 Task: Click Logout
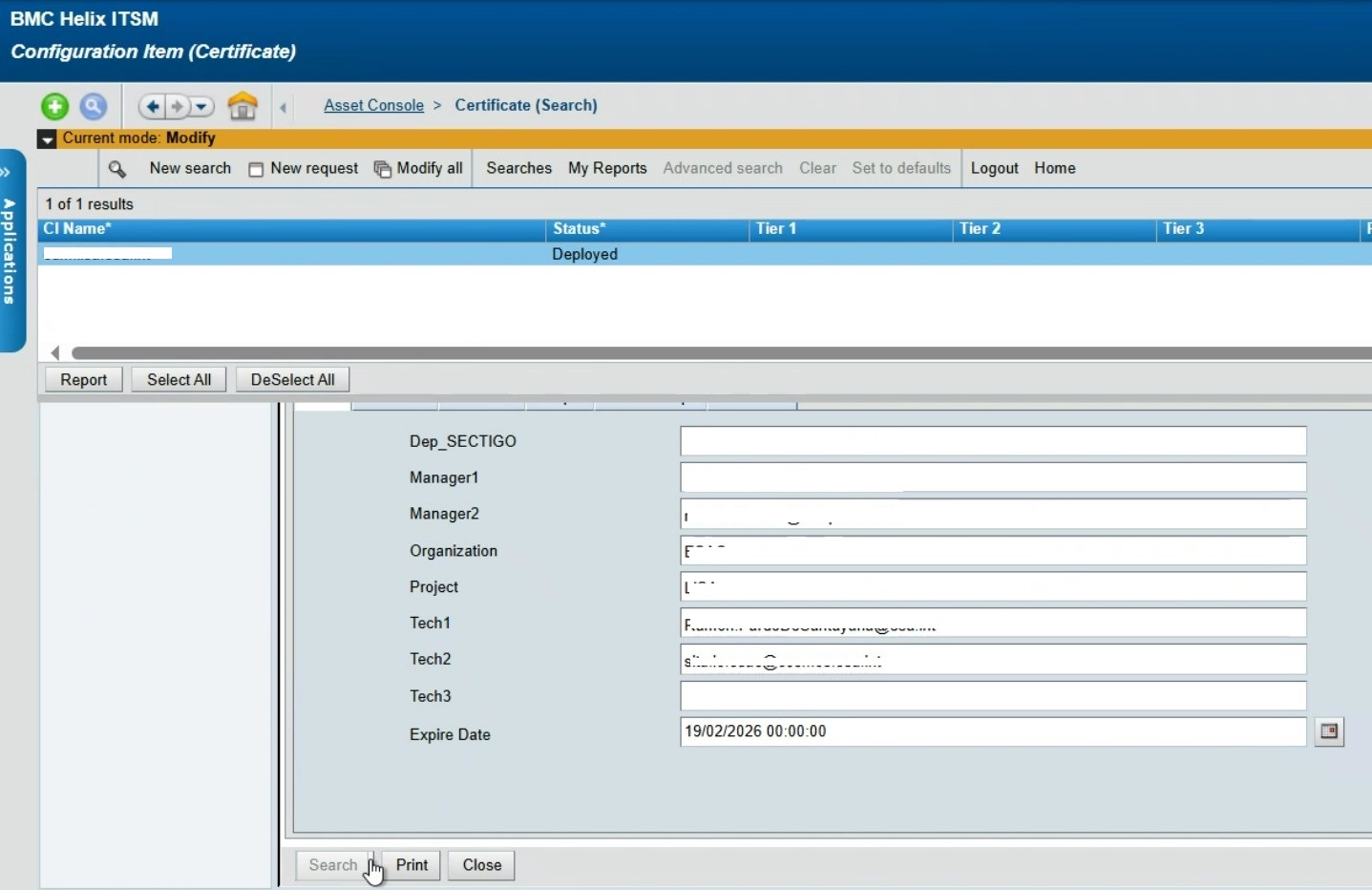994,168
